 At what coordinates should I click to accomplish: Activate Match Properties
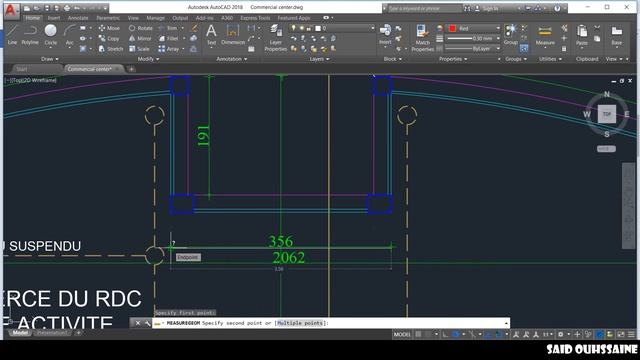422,38
